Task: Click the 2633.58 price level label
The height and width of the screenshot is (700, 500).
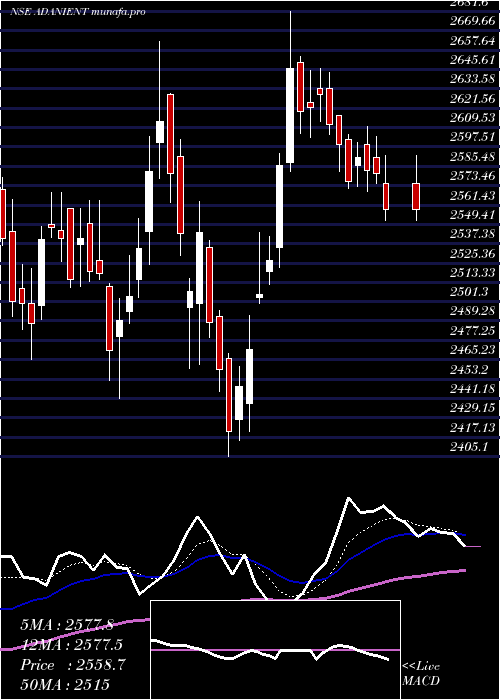Action: [472, 79]
